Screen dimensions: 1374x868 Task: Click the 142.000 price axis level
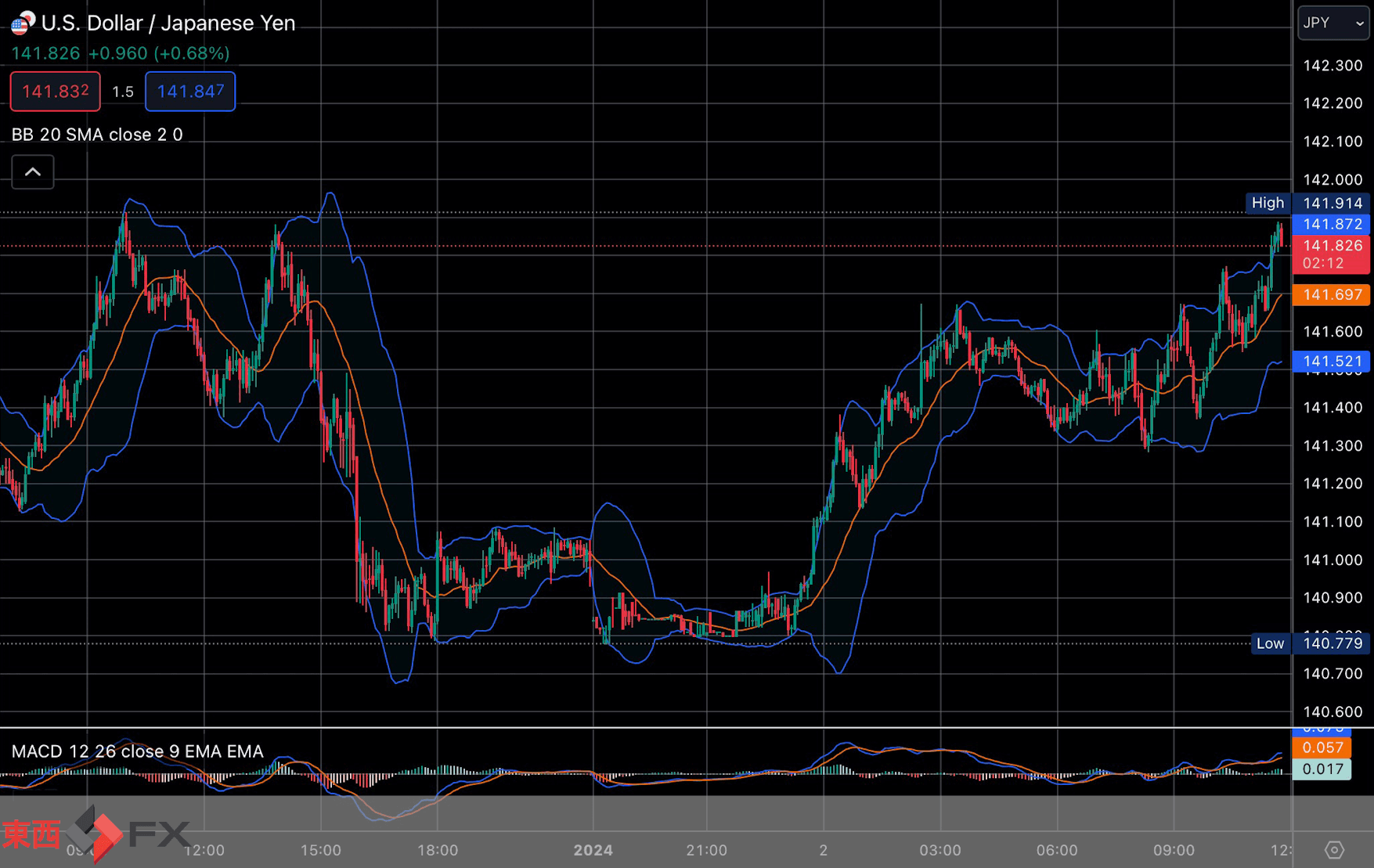pyautogui.click(x=1333, y=180)
